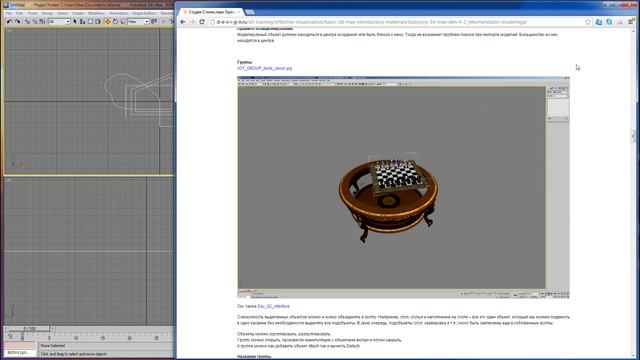The width and height of the screenshot is (640, 360).
Task: Open the Select by Name dialog
Action: coord(82,22)
